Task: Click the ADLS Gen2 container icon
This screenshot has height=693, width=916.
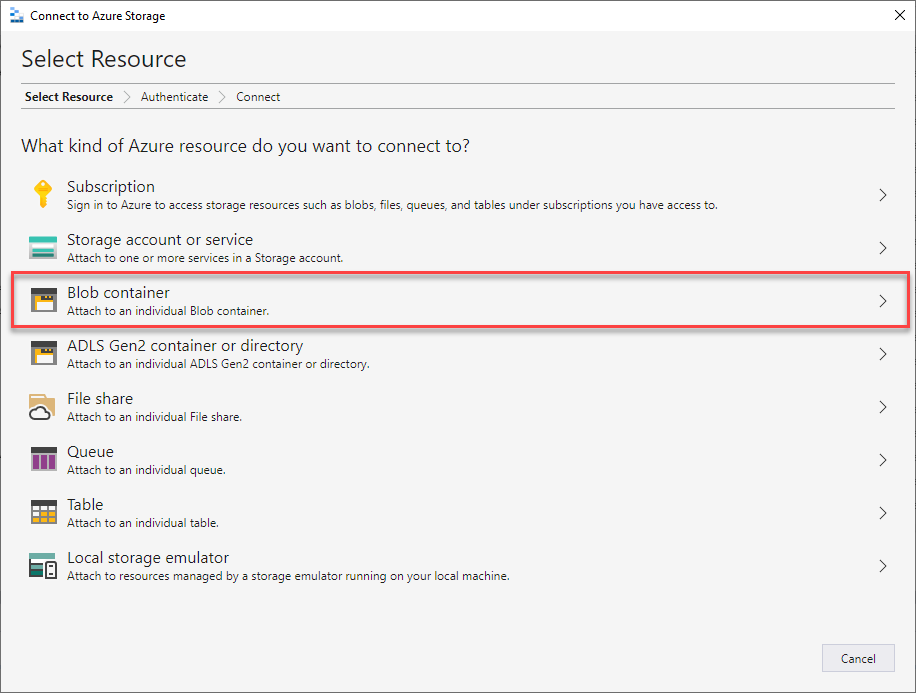Action: (x=43, y=354)
